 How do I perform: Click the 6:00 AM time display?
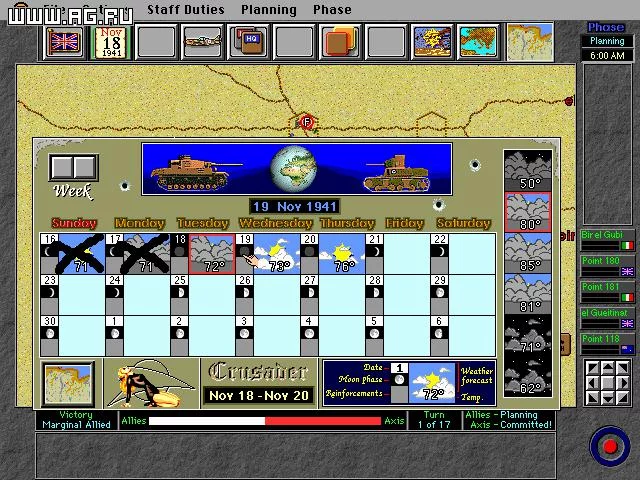(607, 56)
